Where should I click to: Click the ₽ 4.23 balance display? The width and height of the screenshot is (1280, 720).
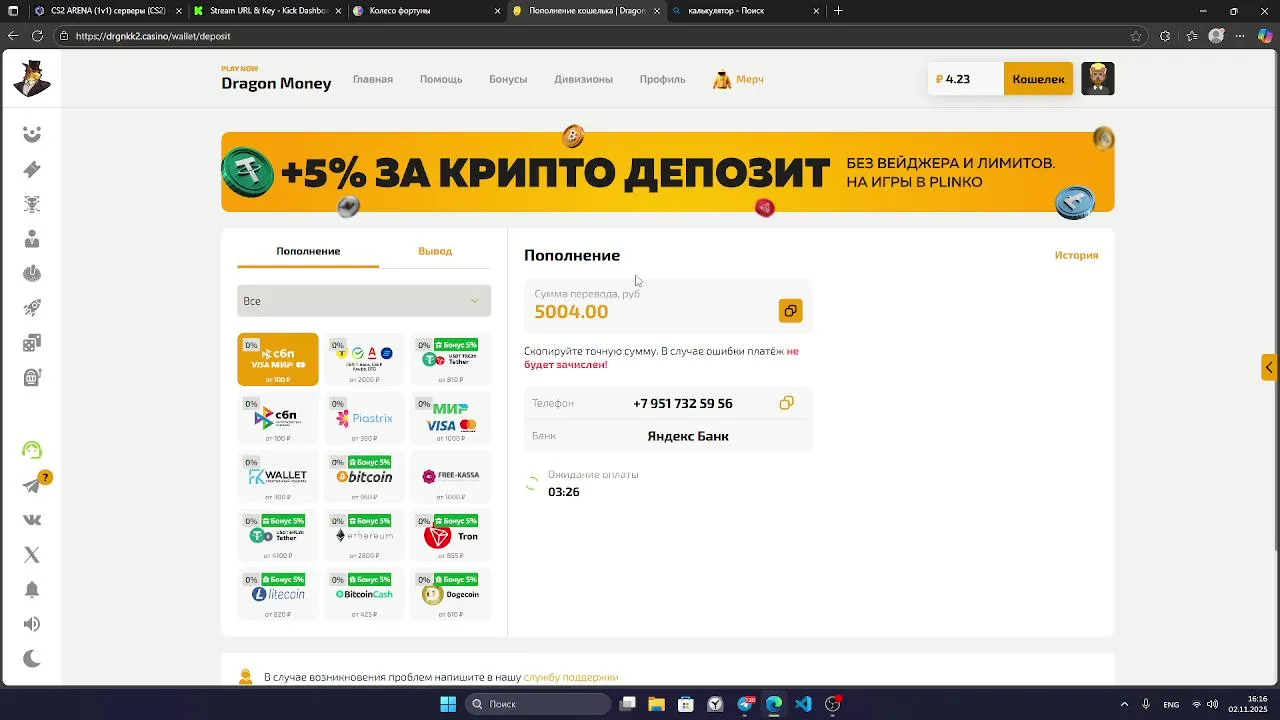966,79
